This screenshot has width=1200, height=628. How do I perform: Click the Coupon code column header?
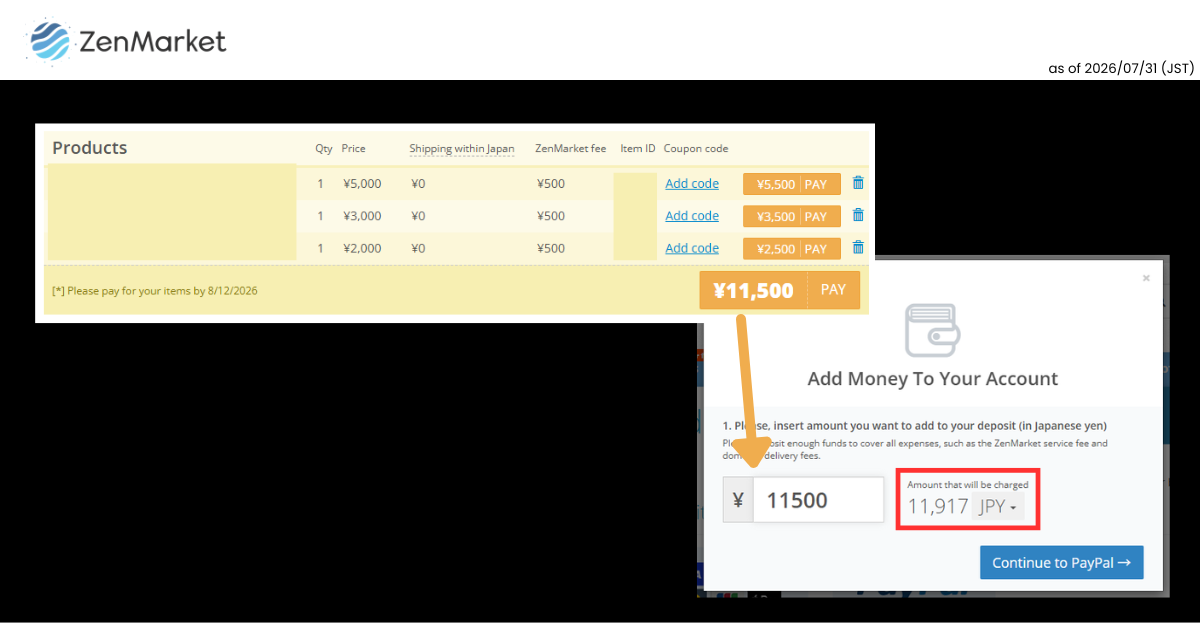click(696, 148)
